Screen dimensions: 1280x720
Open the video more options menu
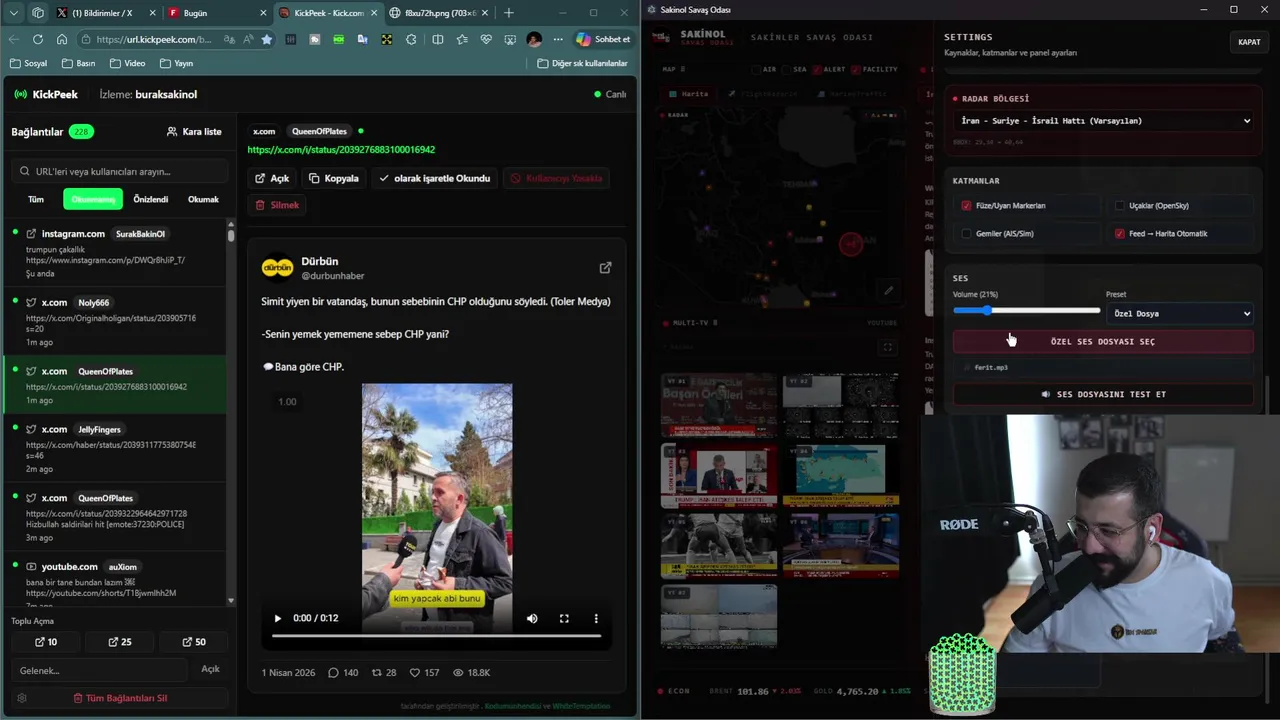[596, 618]
